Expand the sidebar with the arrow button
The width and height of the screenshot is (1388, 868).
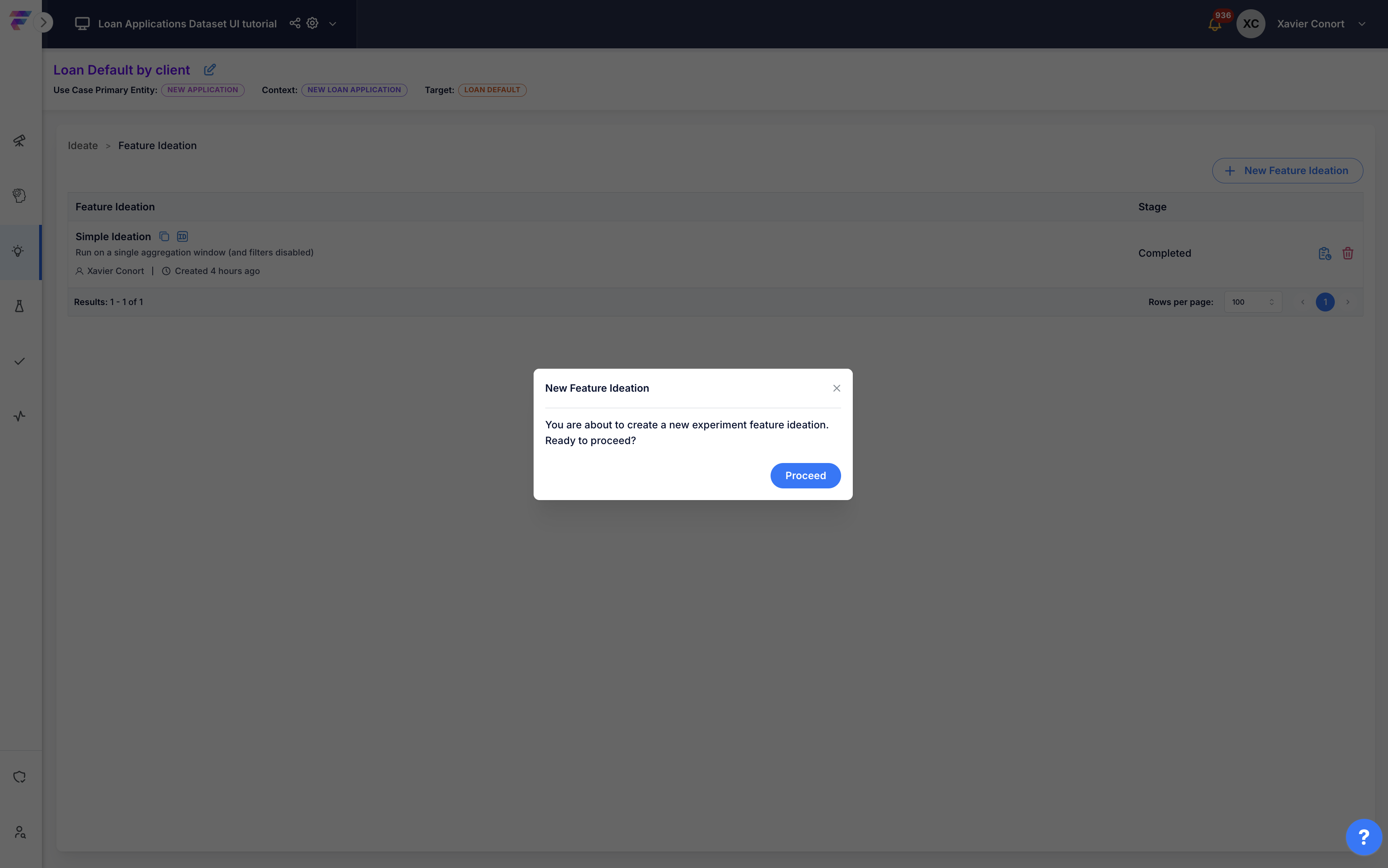click(43, 23)
